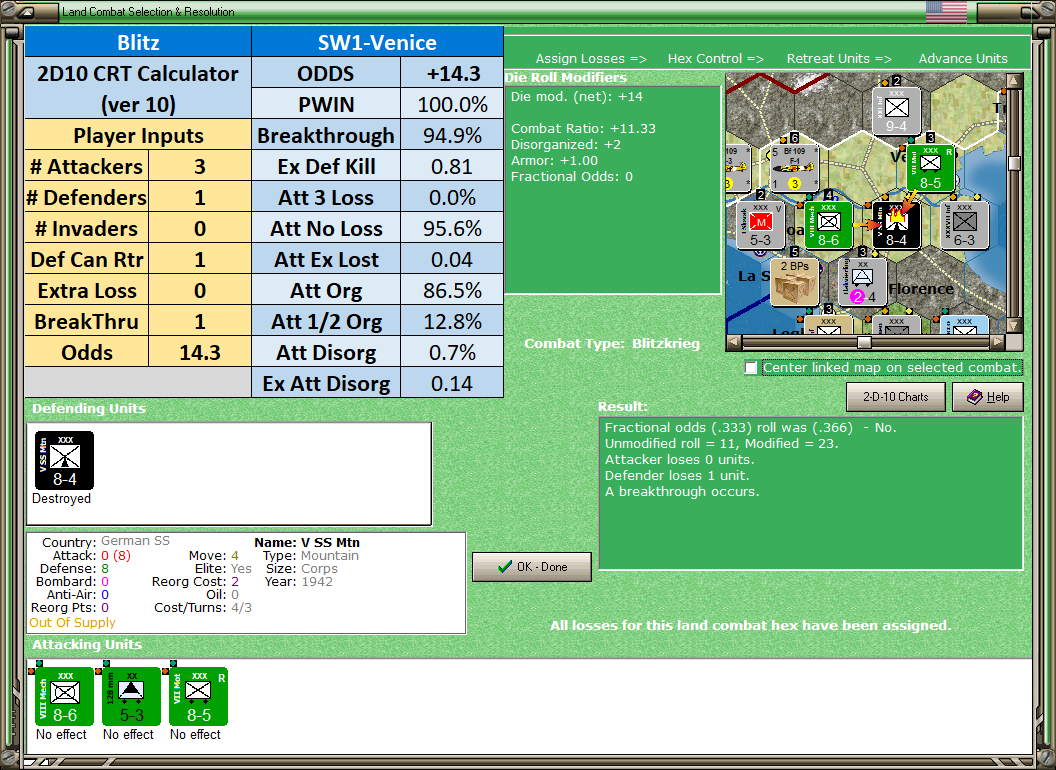Click the purple book Help icon

tap(975, 397)
